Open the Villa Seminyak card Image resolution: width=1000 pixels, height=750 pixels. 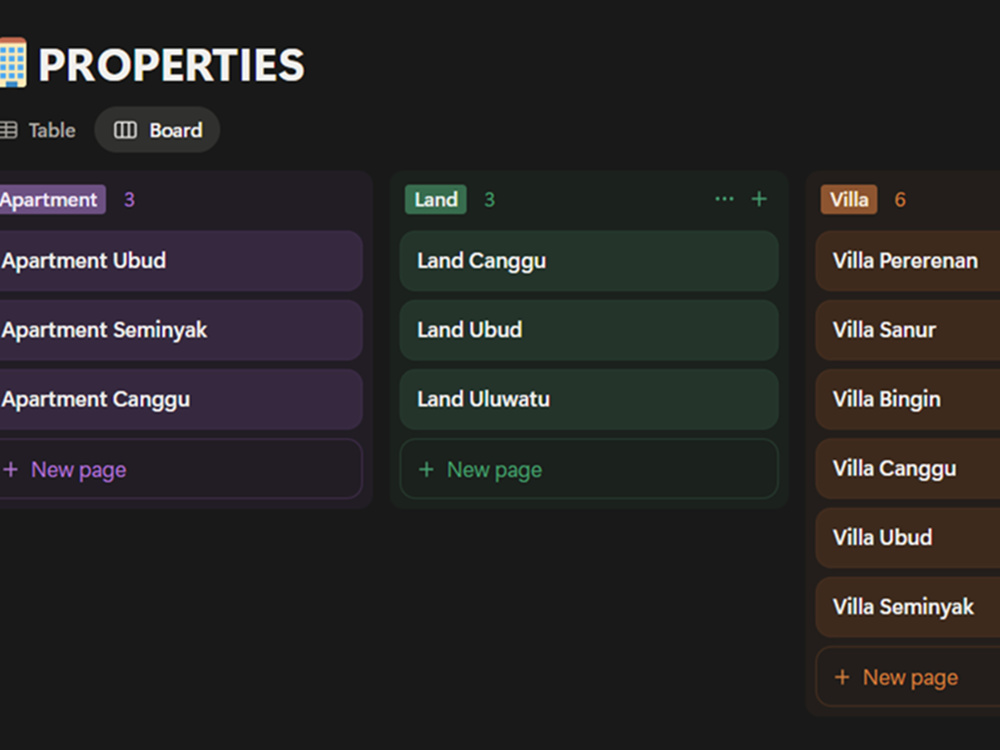[x=908, y=607]
